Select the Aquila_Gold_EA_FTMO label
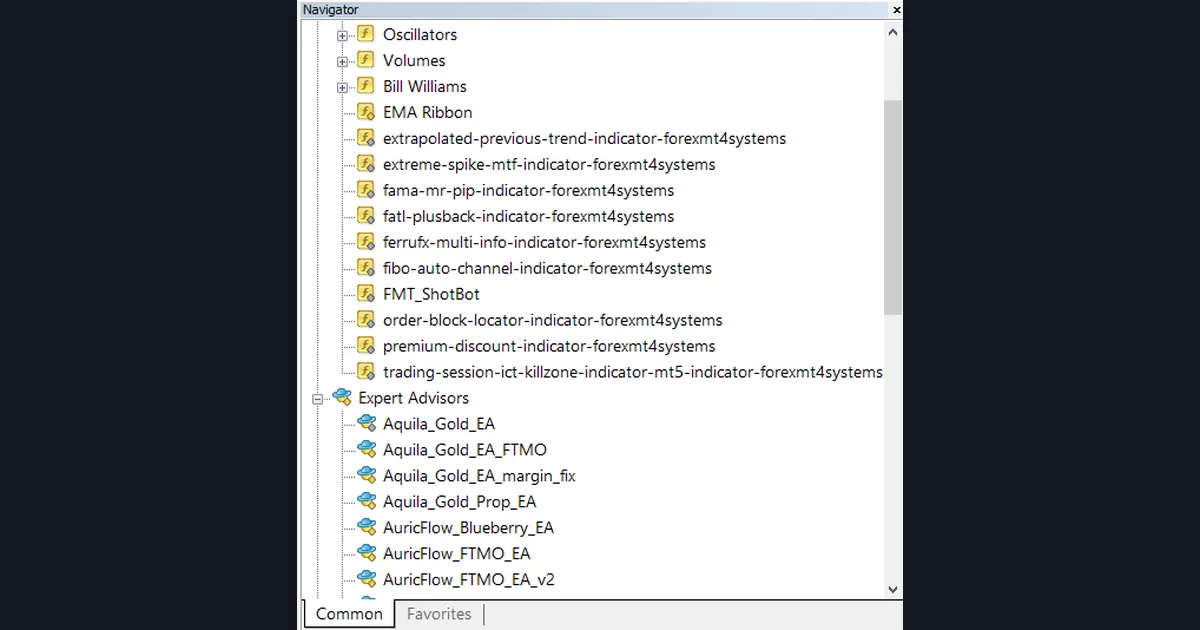1200x630 pixels. [465, 450]
